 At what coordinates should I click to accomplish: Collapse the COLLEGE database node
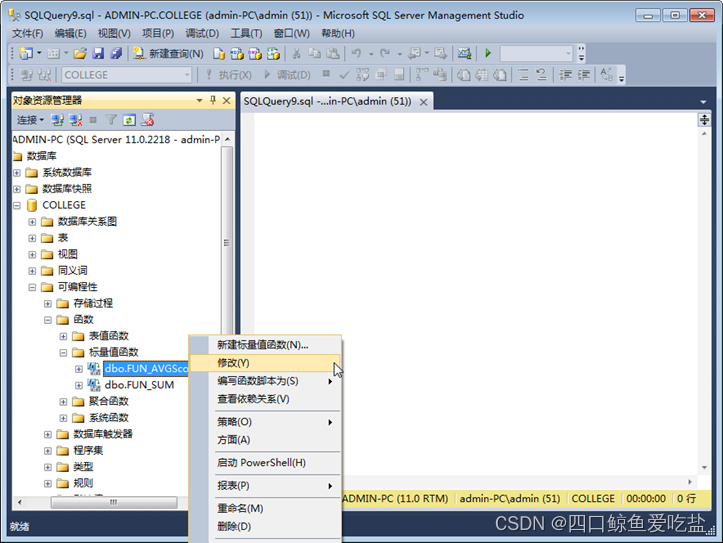(x=17, y=206)
